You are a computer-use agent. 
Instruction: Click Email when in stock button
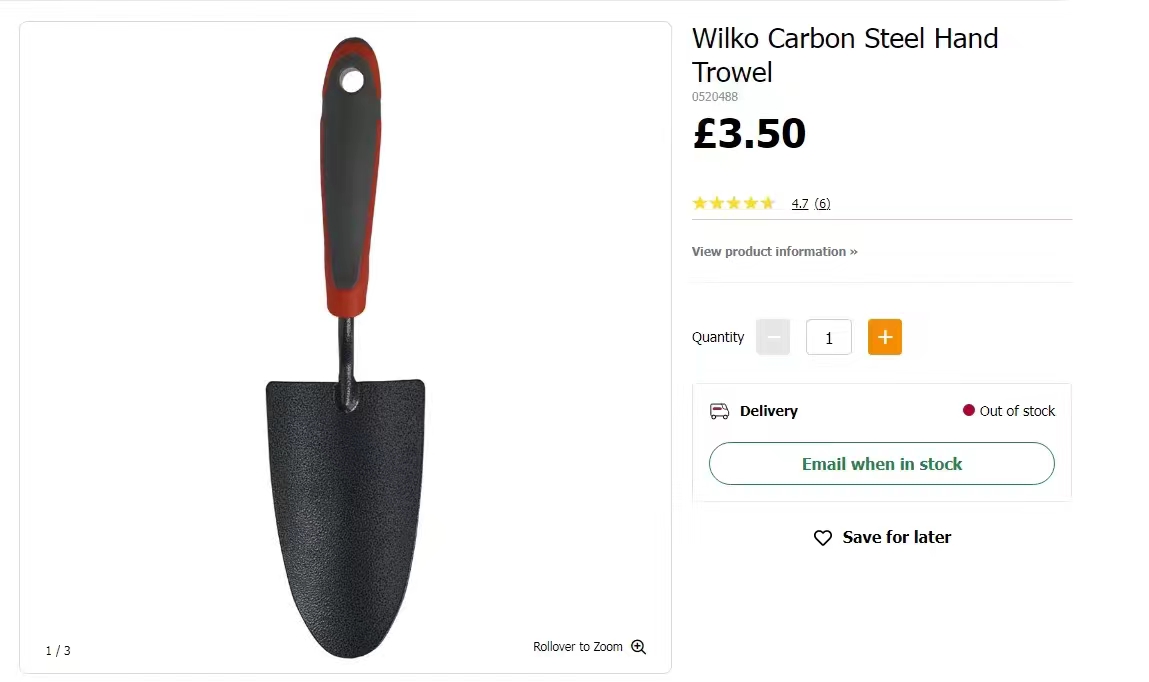click(882, 464)
